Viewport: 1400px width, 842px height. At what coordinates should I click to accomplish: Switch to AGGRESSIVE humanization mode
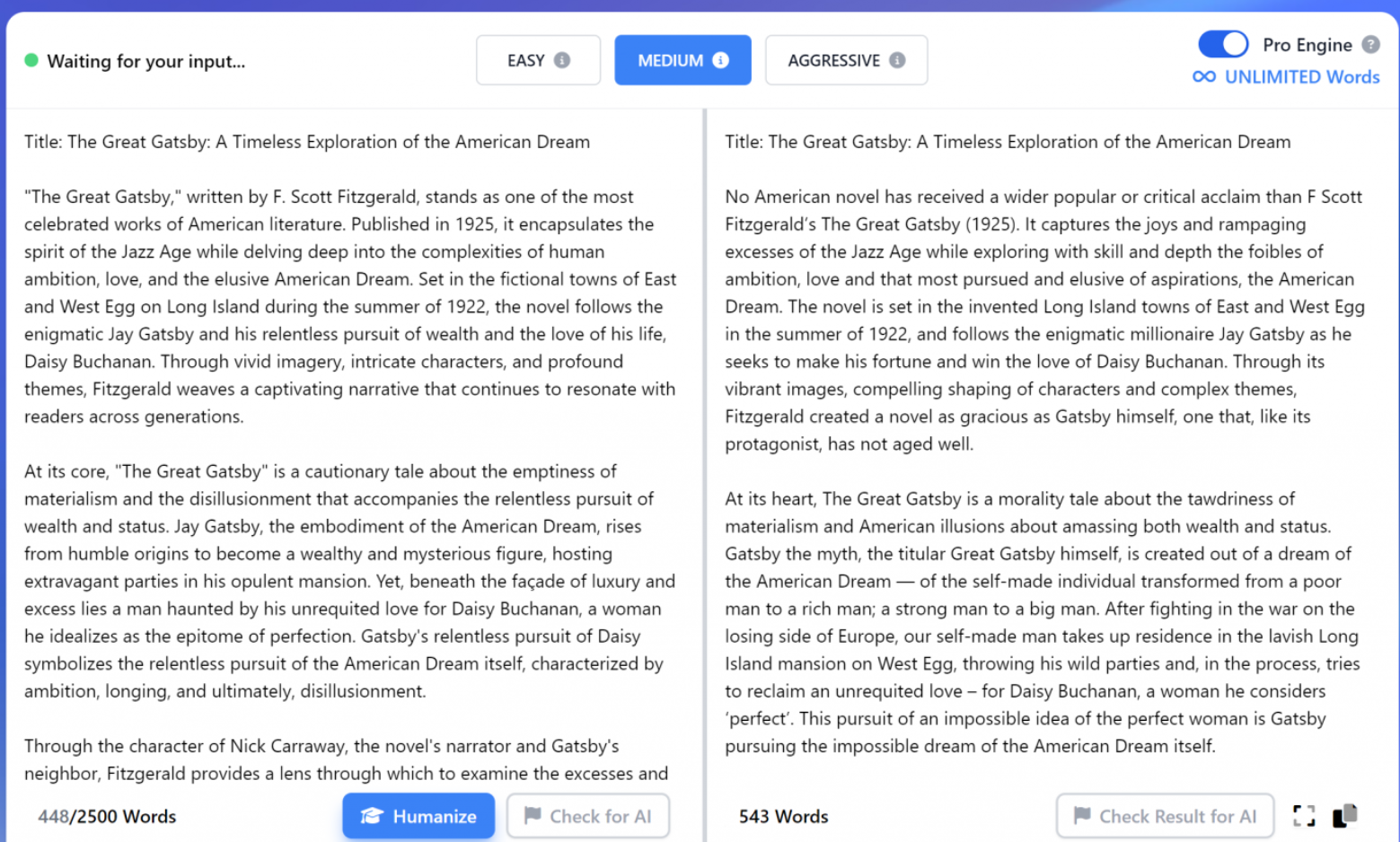[845, 60]
